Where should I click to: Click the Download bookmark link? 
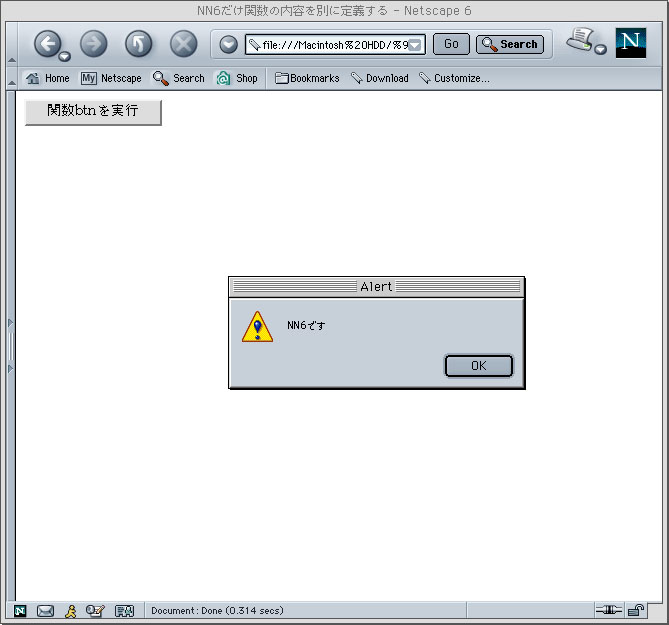coord(380,78)
